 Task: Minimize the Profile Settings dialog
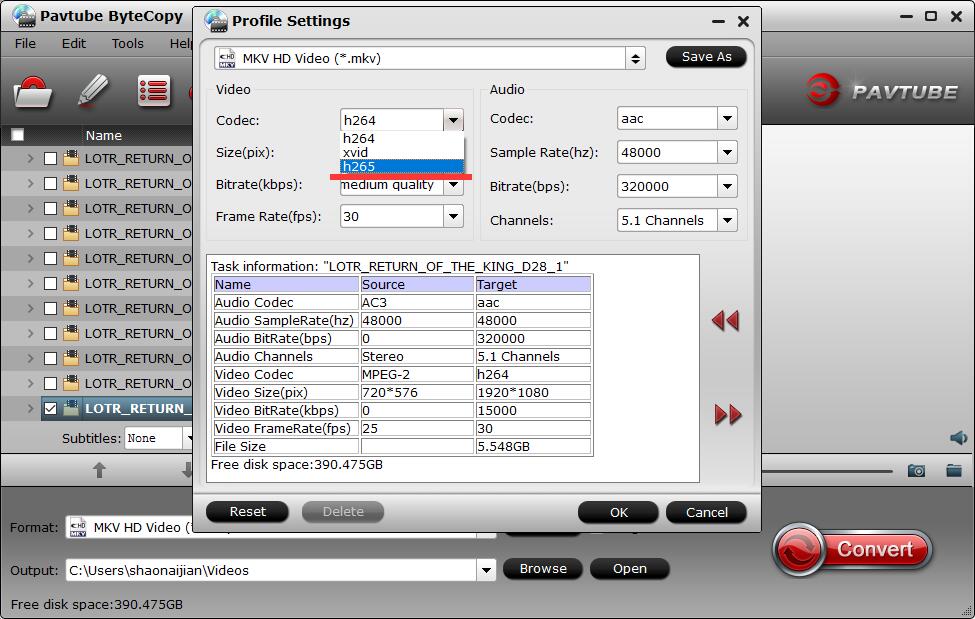(718, 22)
